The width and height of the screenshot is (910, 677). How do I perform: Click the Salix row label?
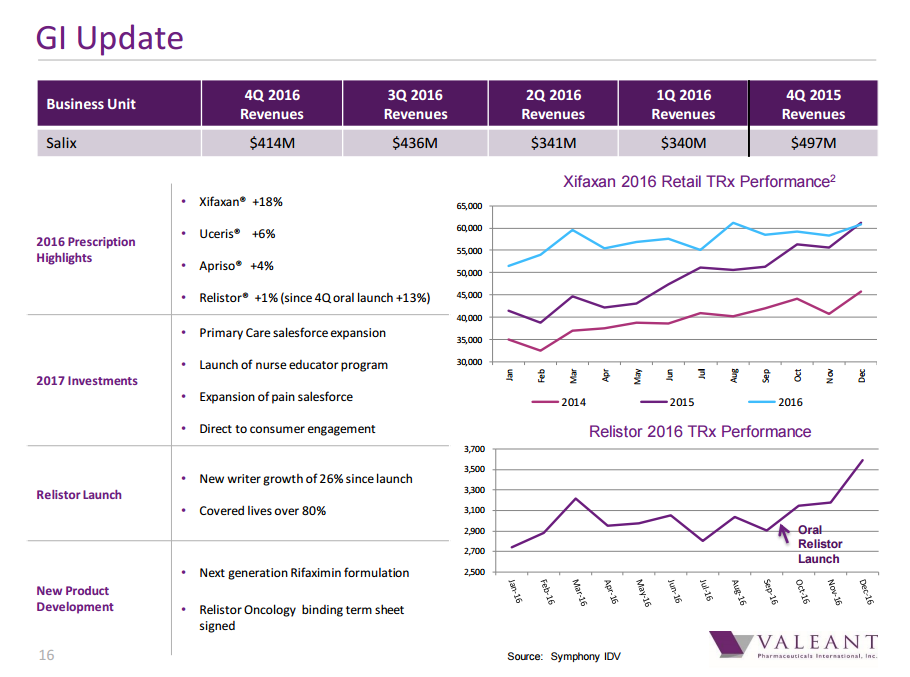(x=62, y=143)
